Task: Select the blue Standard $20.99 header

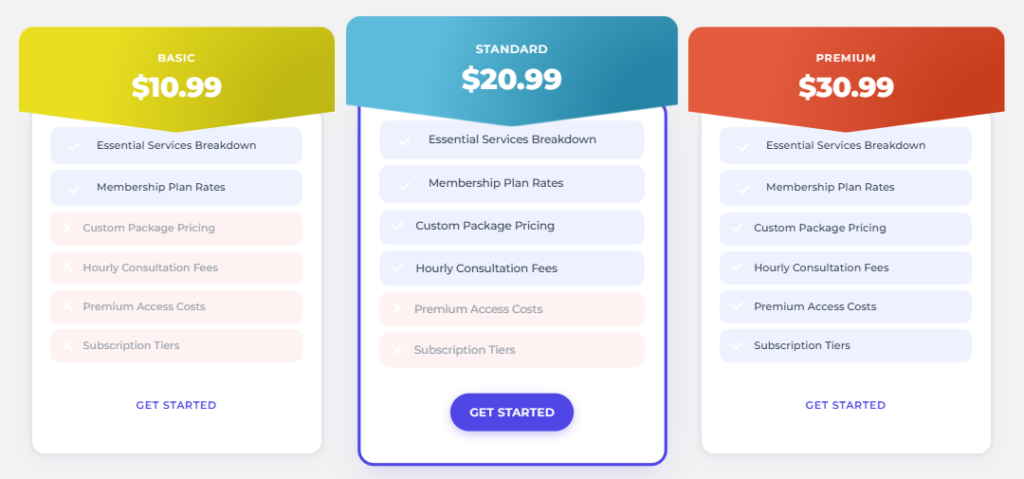Action: 511,71
